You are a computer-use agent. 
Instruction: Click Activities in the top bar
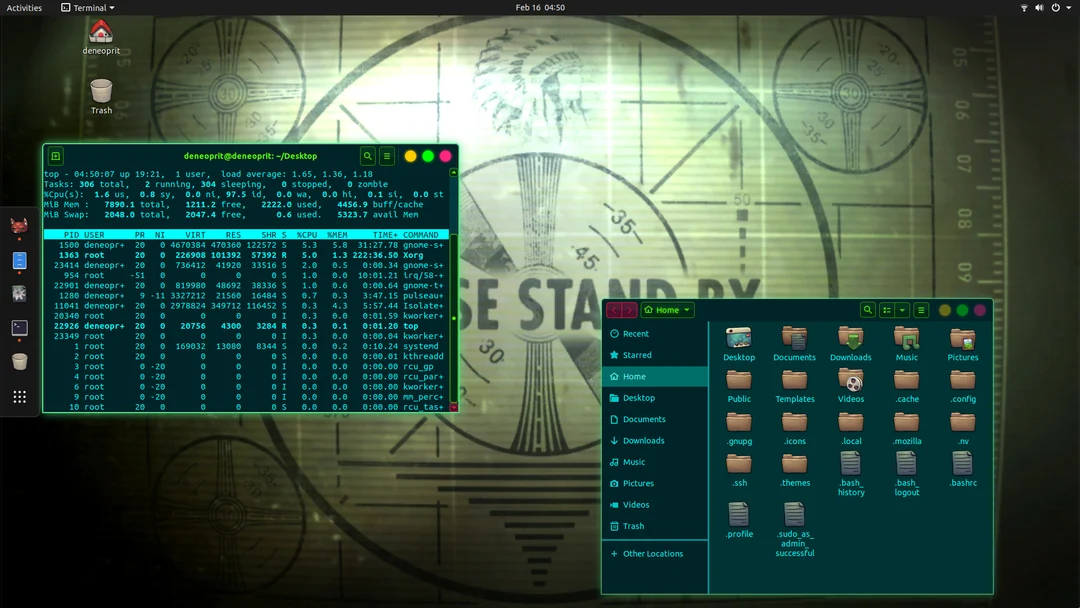(23, 7)
